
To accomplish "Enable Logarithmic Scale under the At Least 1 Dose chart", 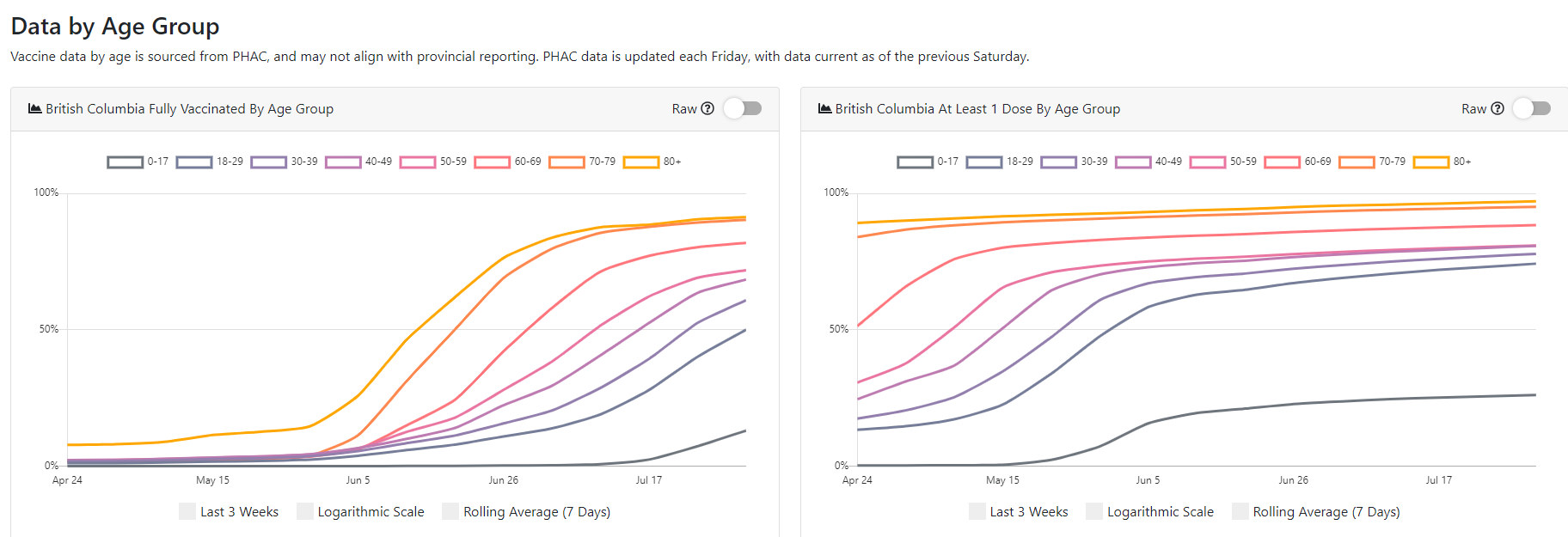I will click(1094, 511).
